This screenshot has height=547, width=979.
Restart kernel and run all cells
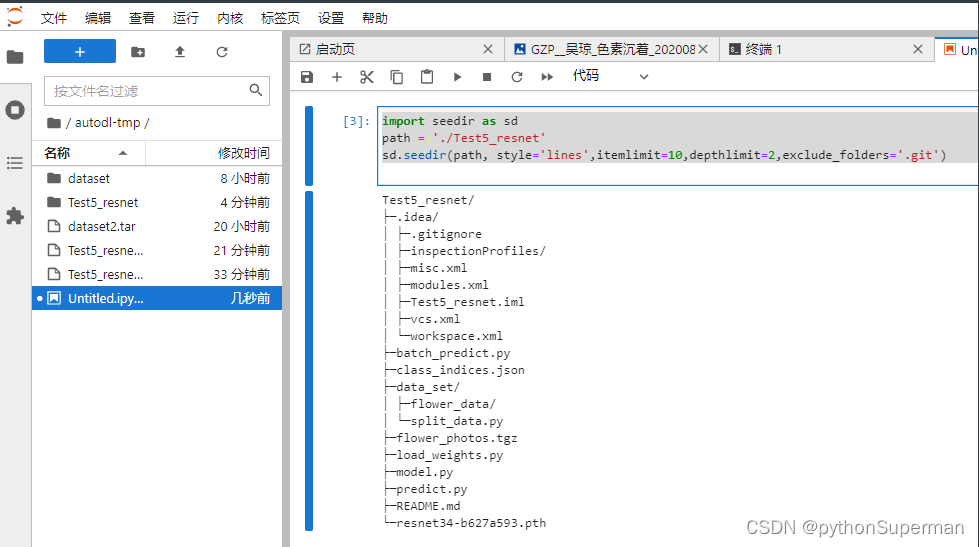click(547, 77)
